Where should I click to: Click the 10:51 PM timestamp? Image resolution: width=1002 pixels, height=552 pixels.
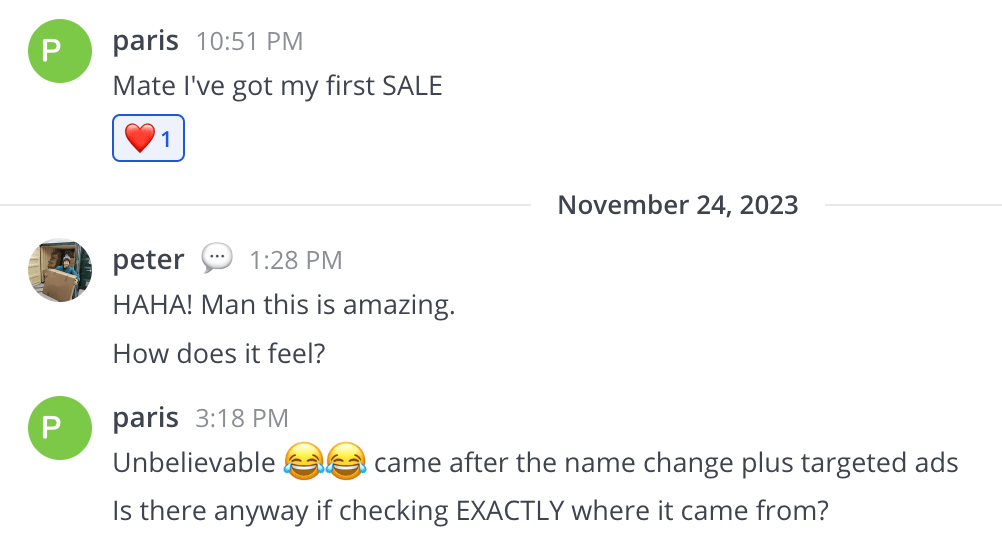pyautogui.click(x=249, y=42)
